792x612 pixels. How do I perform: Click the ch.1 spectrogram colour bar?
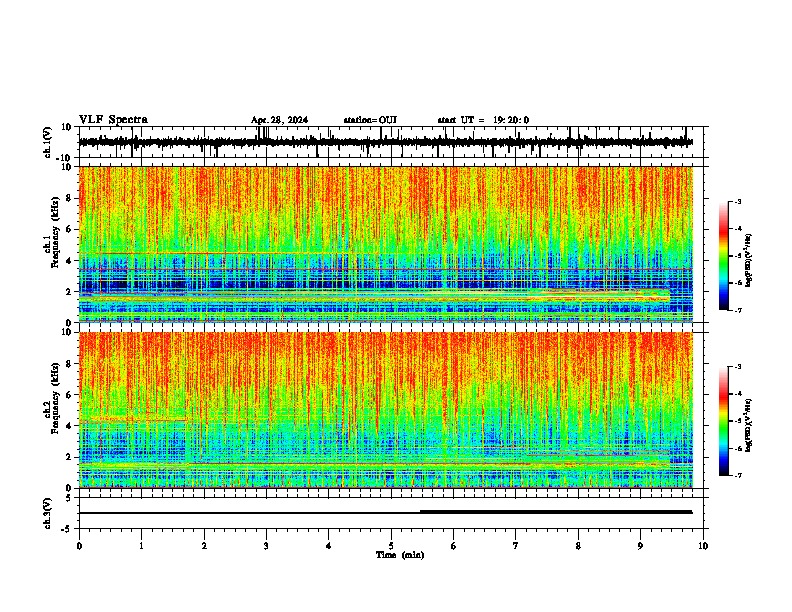click(x=724, y=256)
